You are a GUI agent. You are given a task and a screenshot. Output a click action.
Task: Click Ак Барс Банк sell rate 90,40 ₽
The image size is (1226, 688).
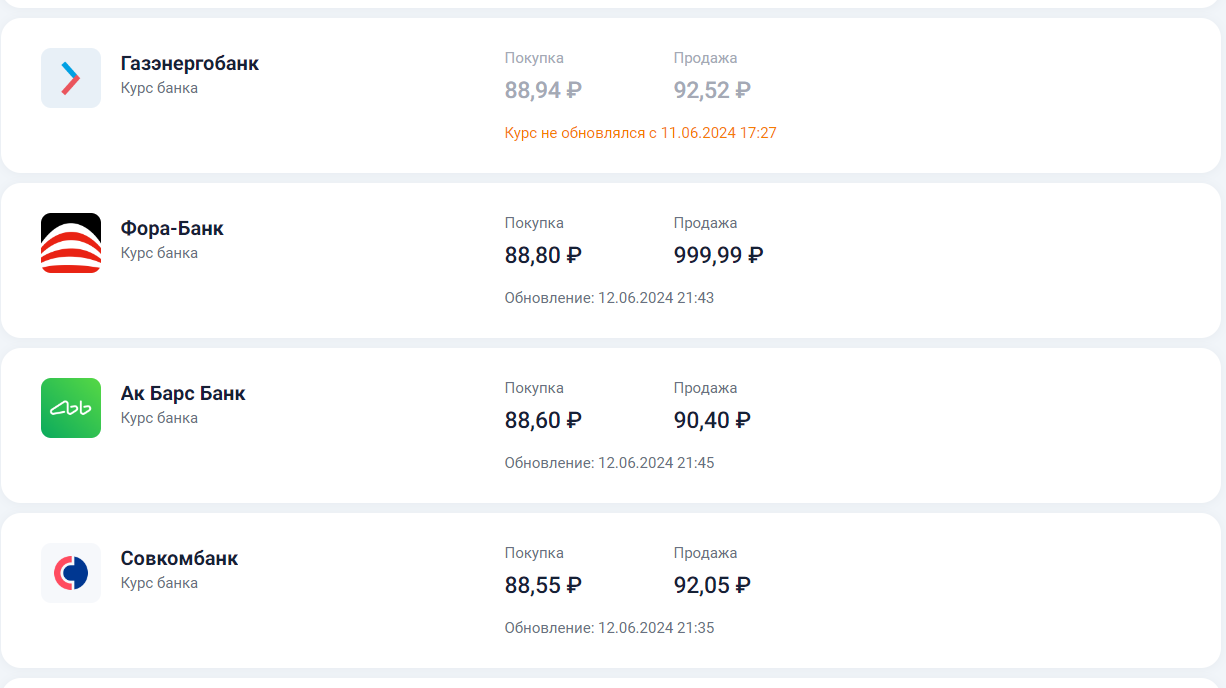point(712,421)
